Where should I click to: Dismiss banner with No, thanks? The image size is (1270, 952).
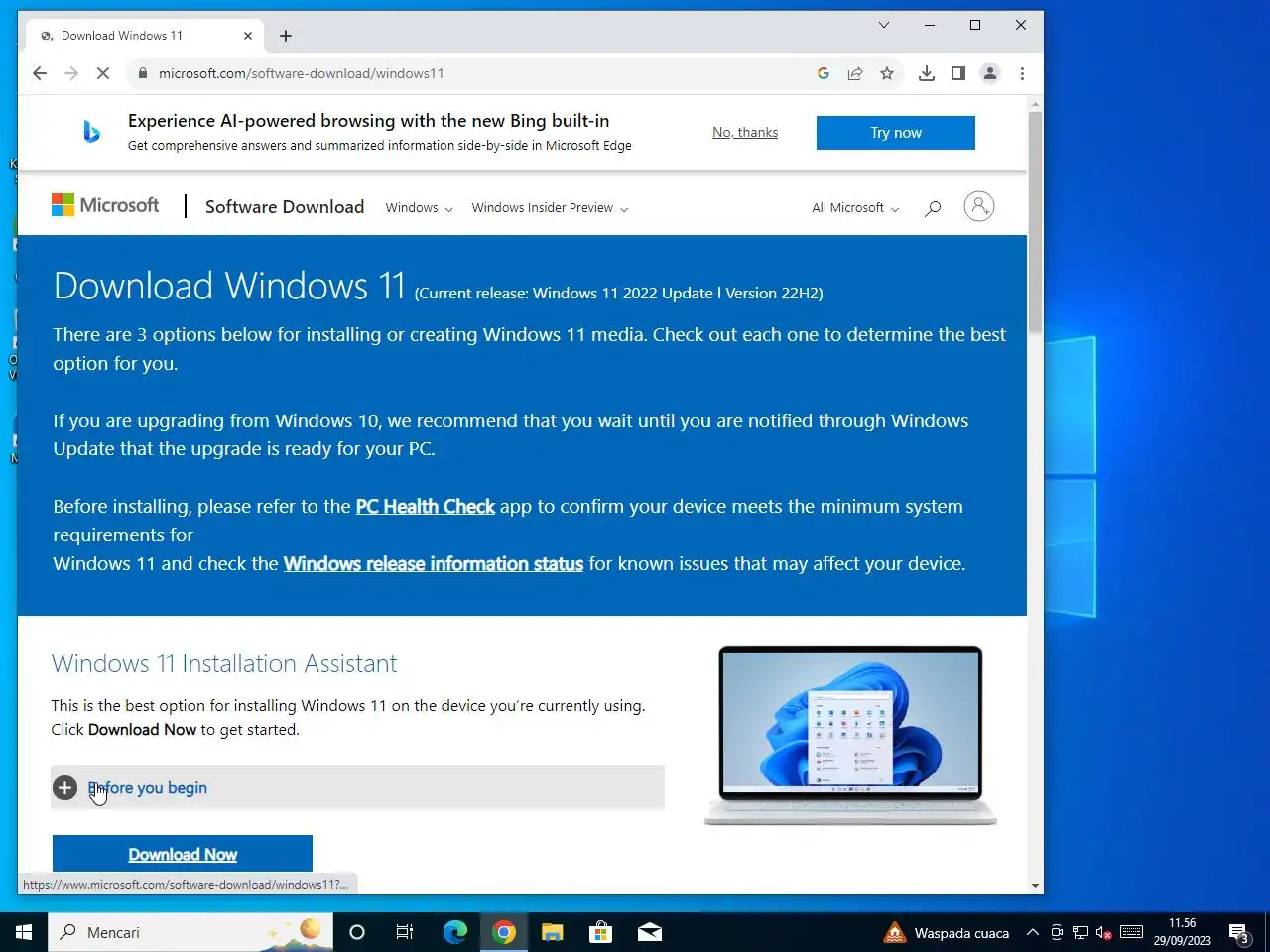[x=745, y=132]
